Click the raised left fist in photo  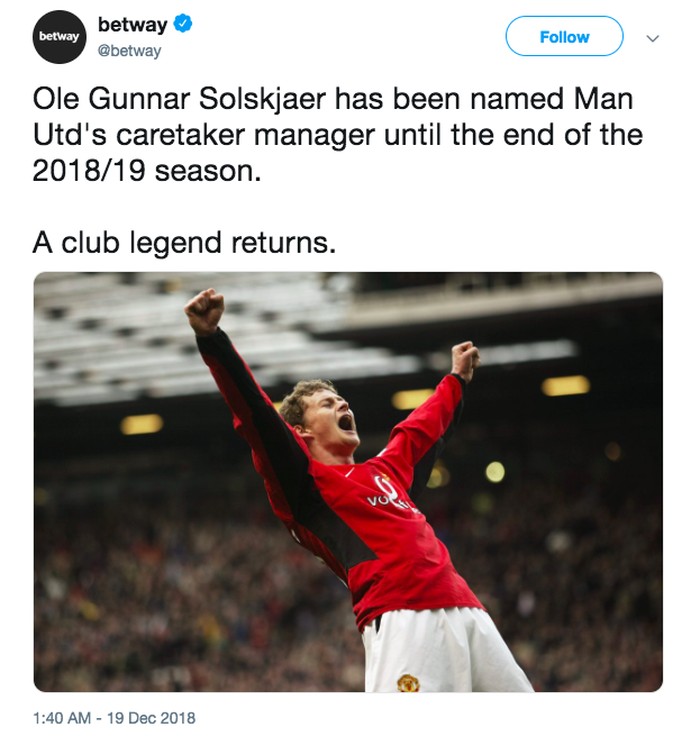tap(205, 310)
